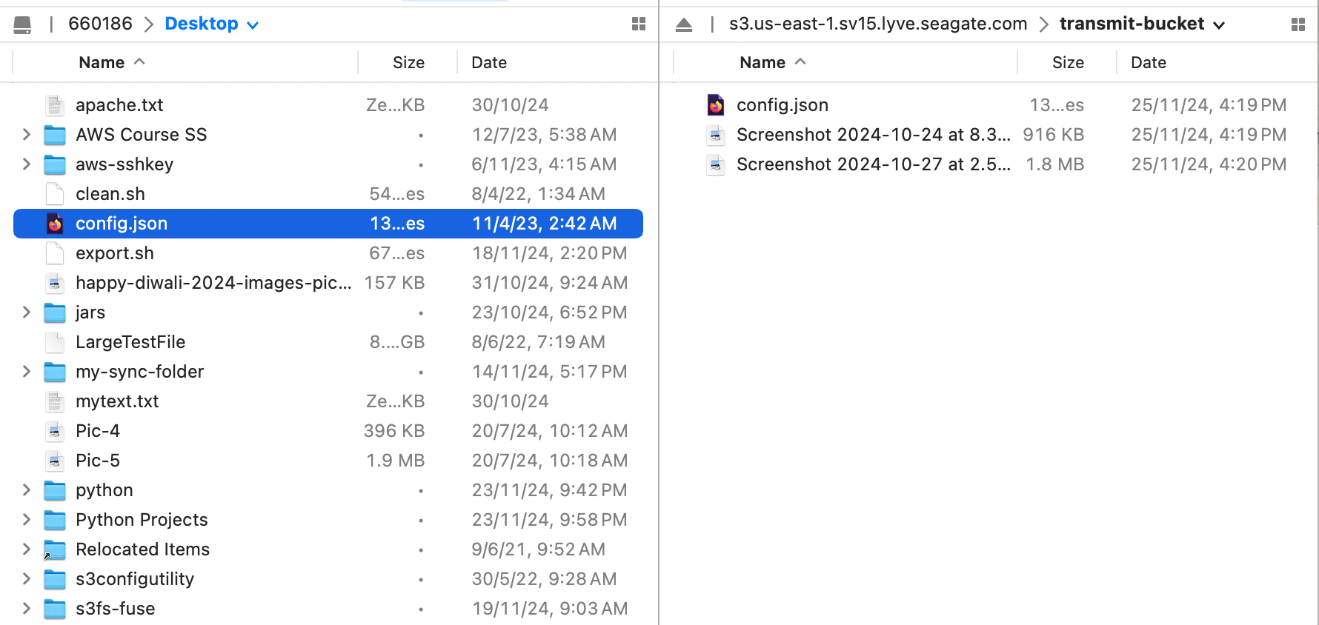Sort local files by Size column

pyautogui.click(x=408, y=62)
